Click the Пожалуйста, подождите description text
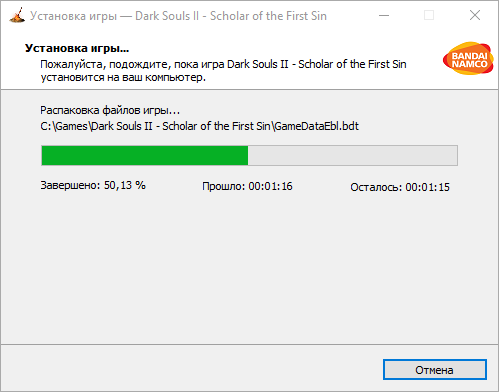This screenshot has height=392, width=499. click(x=223, y=64)
